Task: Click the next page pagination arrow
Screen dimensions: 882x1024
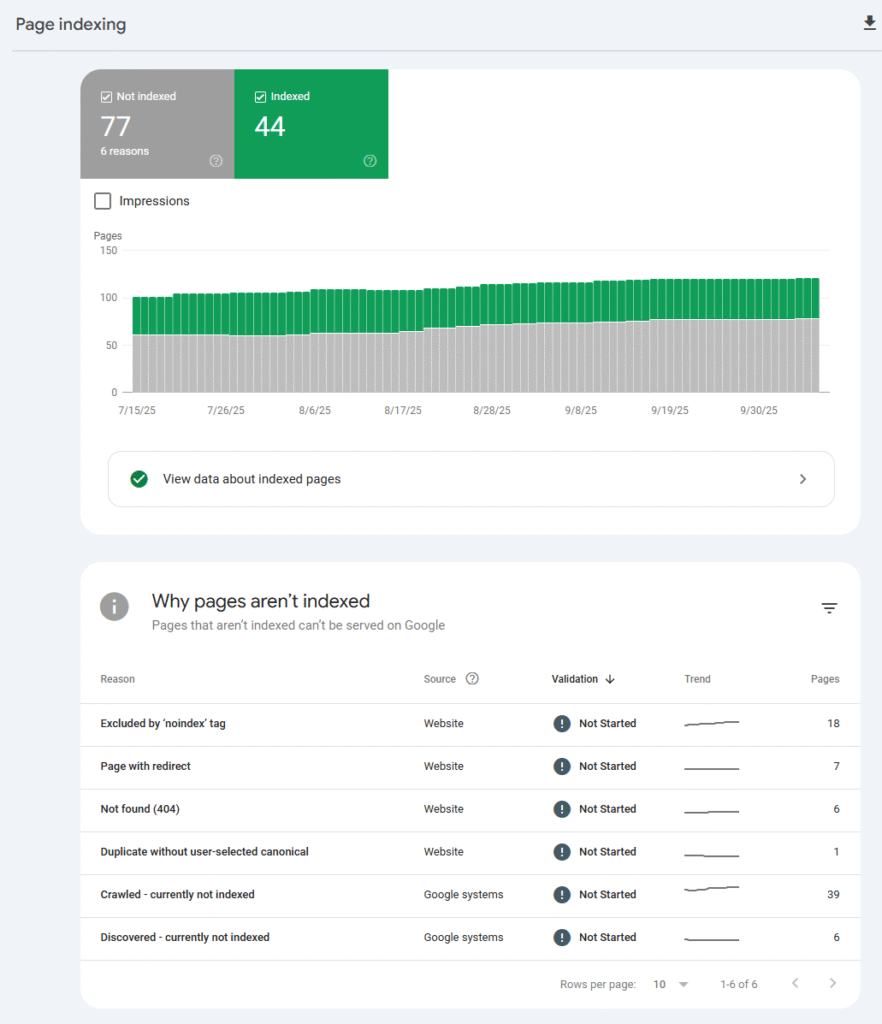Action: [x=832, y=984]
